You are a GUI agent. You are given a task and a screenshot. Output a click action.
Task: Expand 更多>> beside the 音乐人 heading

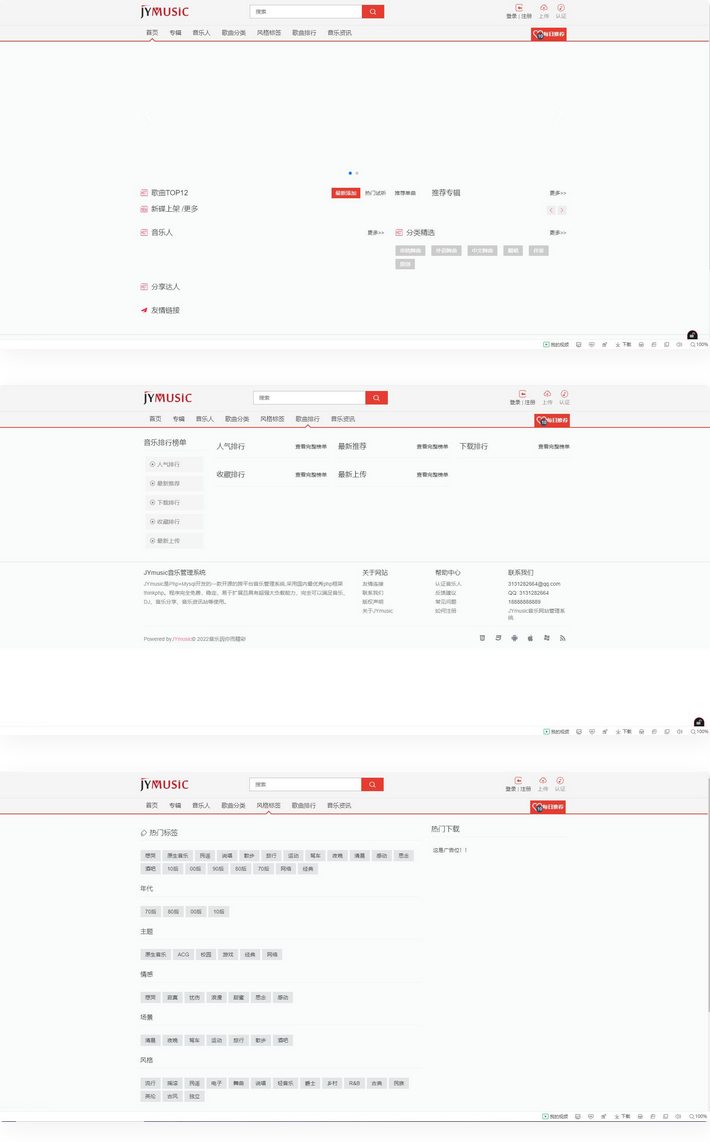(375, 233)
